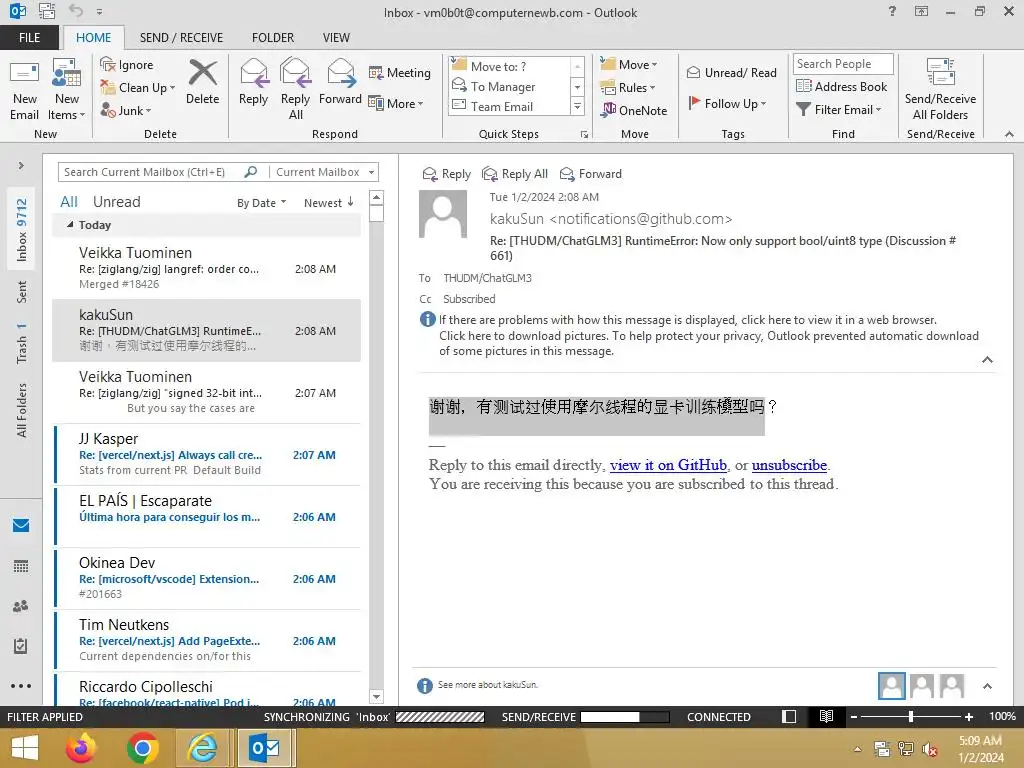
Task: Open the More respond options dropdown
Action: [x=396, y=103]
